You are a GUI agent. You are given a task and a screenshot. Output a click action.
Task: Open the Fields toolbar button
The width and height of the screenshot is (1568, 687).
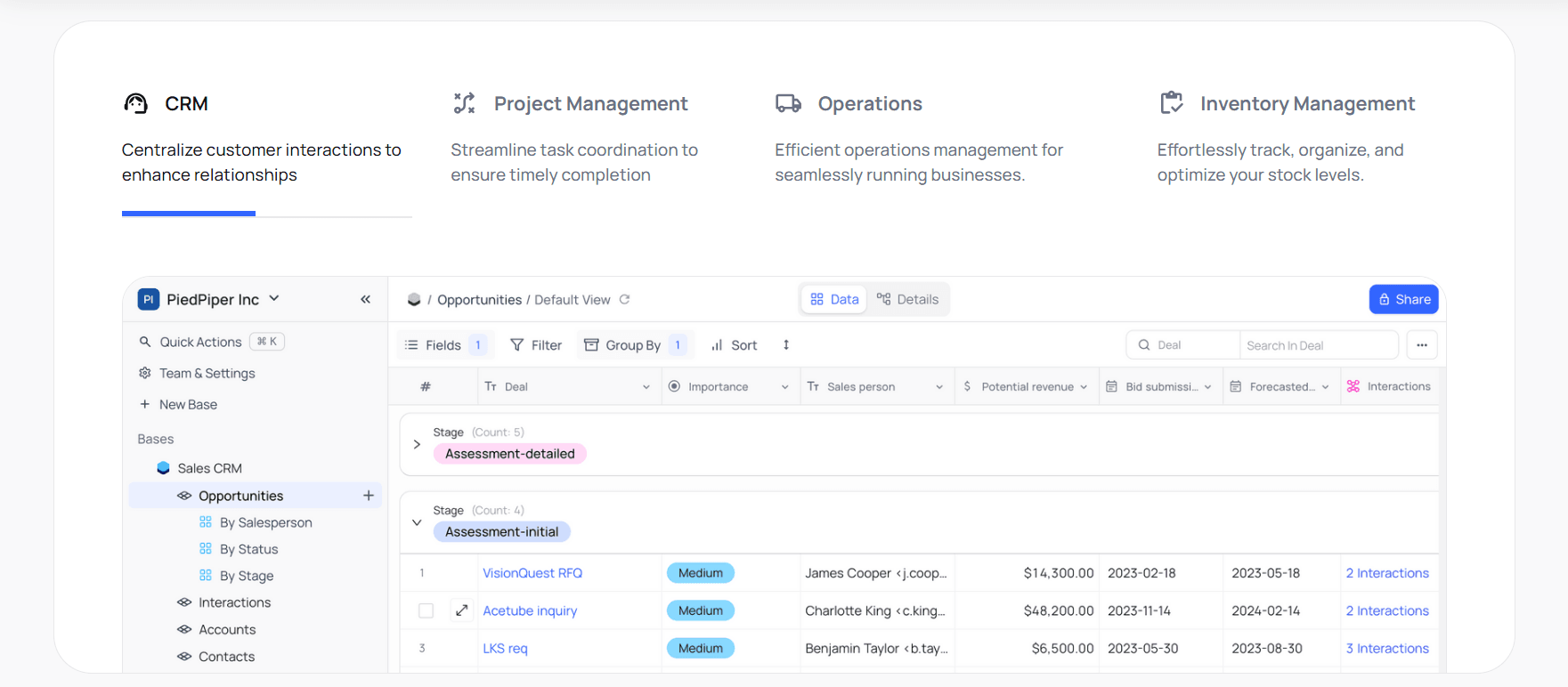click(445, 345)
